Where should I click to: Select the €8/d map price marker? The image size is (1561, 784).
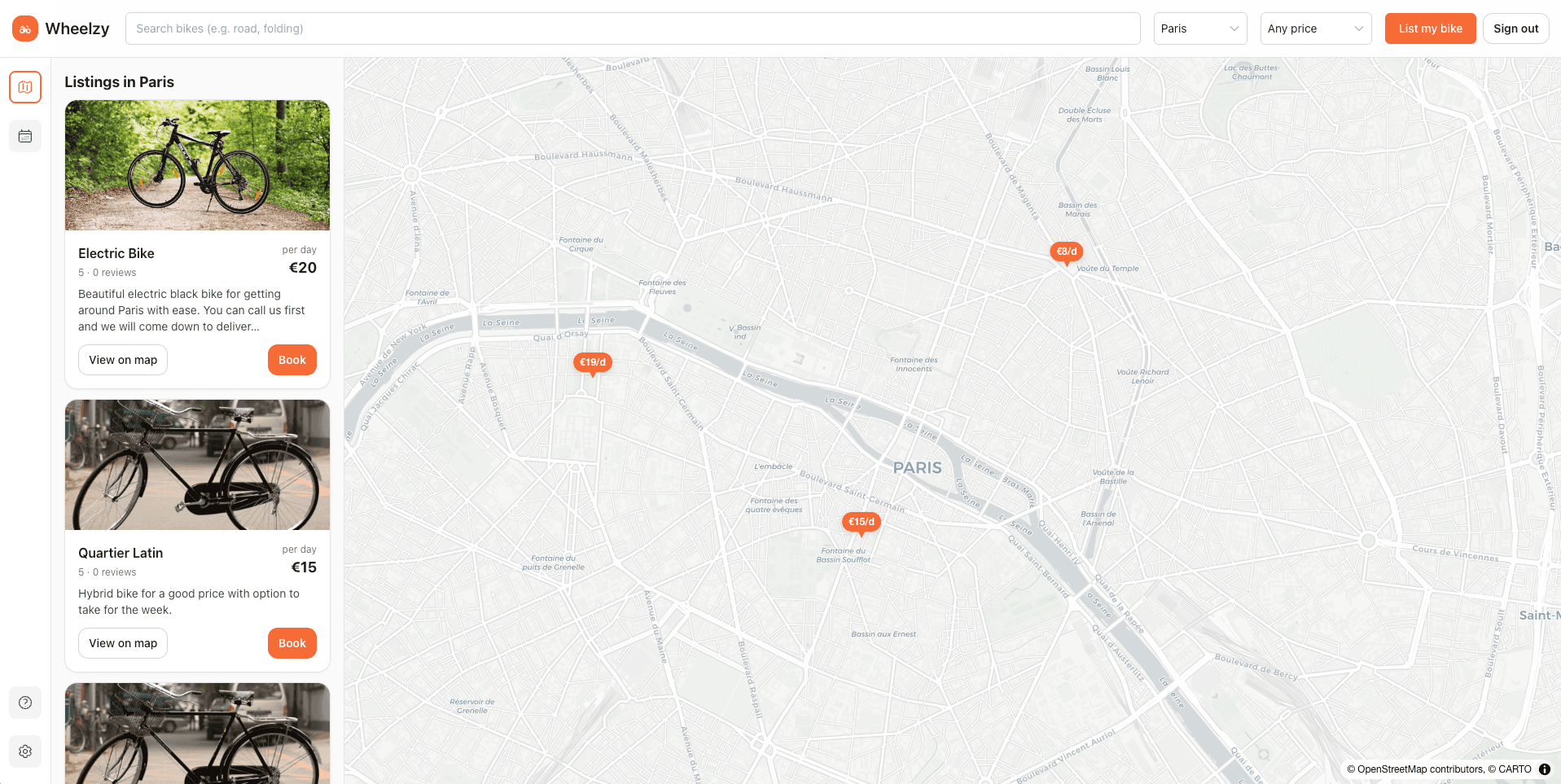[x=1066, y=252]
